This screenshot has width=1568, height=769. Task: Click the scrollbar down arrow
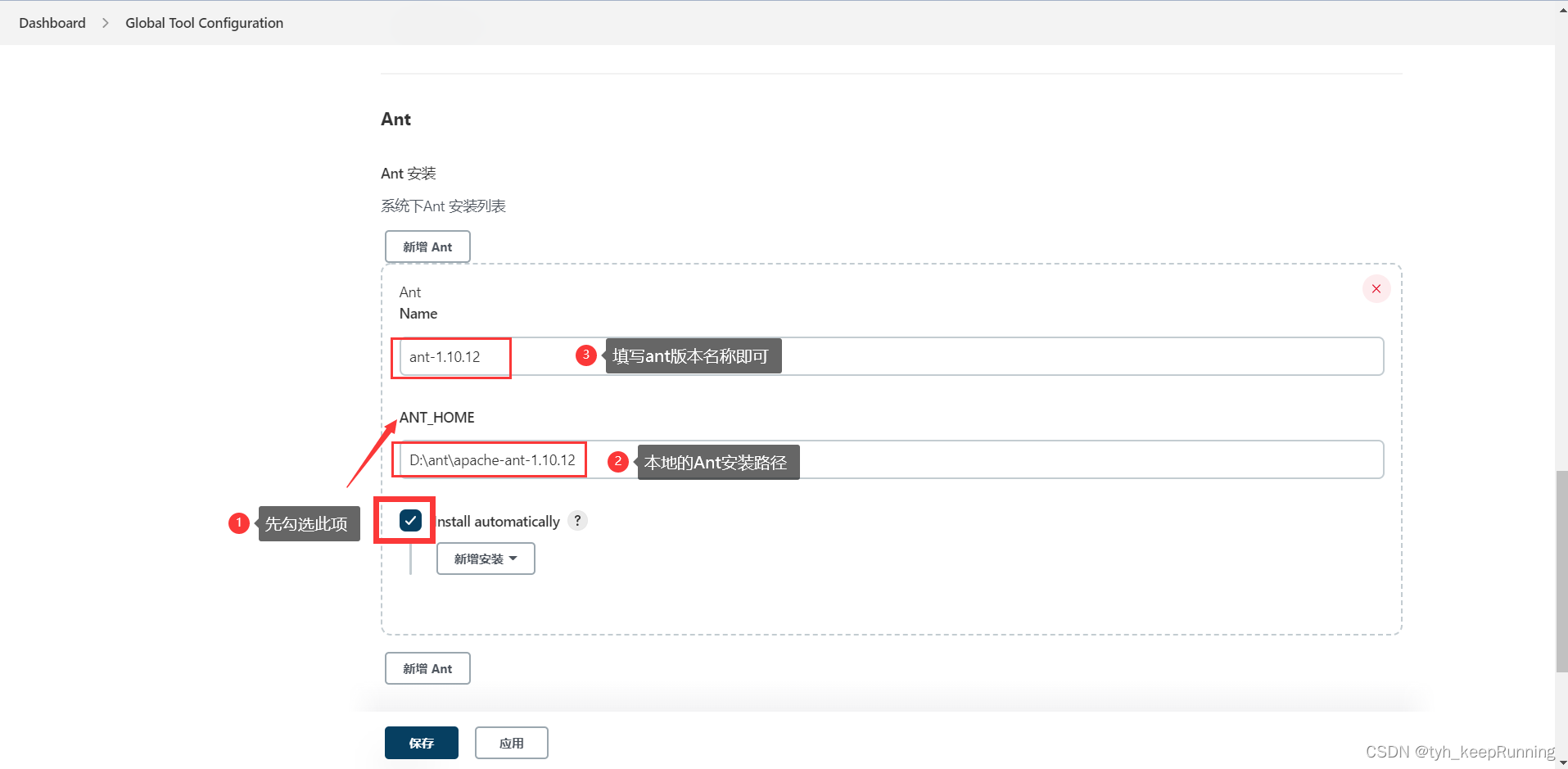[x=1561, y=762]
